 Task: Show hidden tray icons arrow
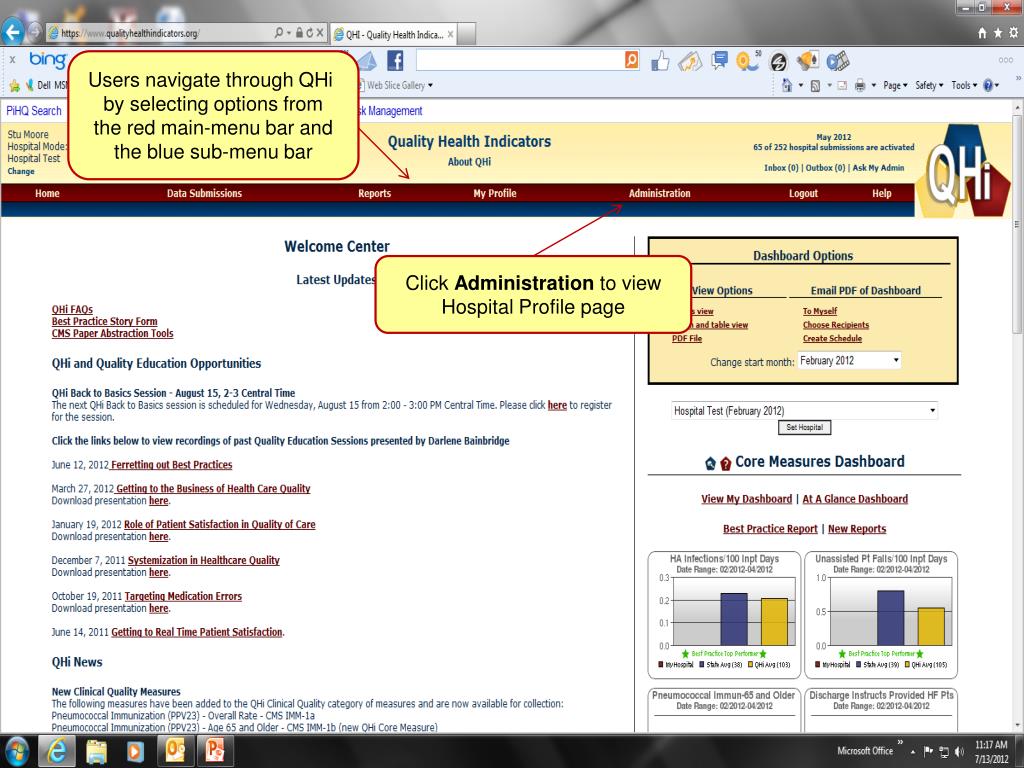pyautogui.click(x=912, y=752)
